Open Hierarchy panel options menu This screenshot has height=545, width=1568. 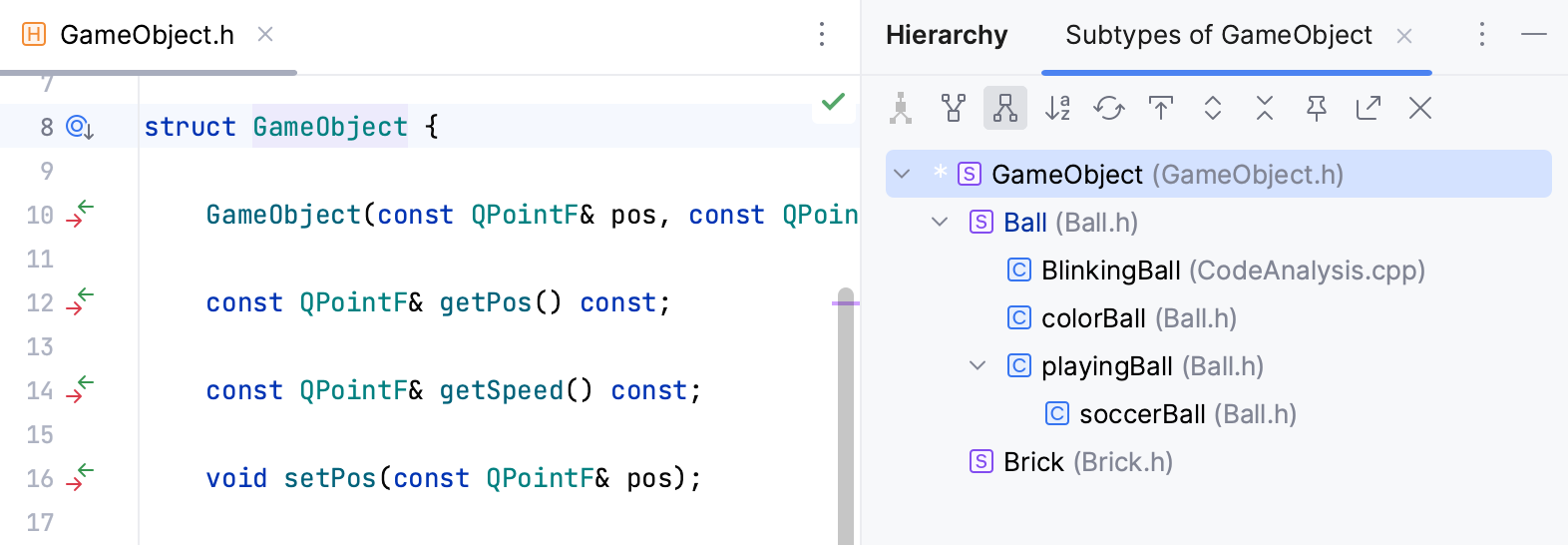tap(1482, 35)
